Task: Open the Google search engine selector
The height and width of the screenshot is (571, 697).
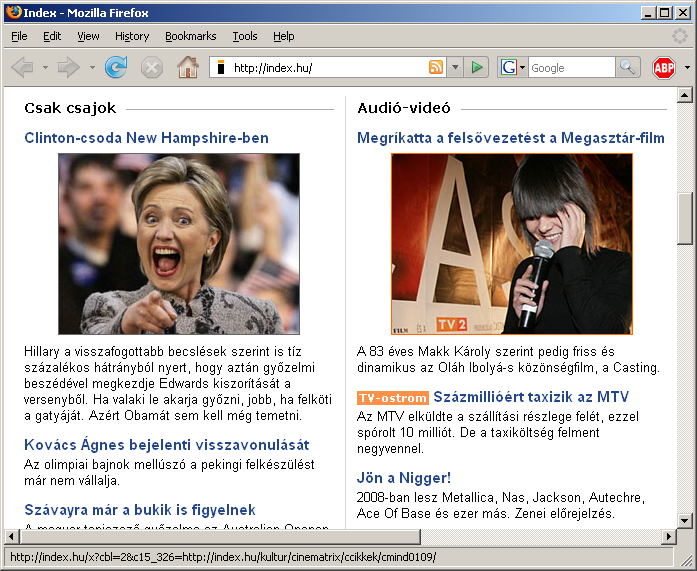Action: [512, 68]
